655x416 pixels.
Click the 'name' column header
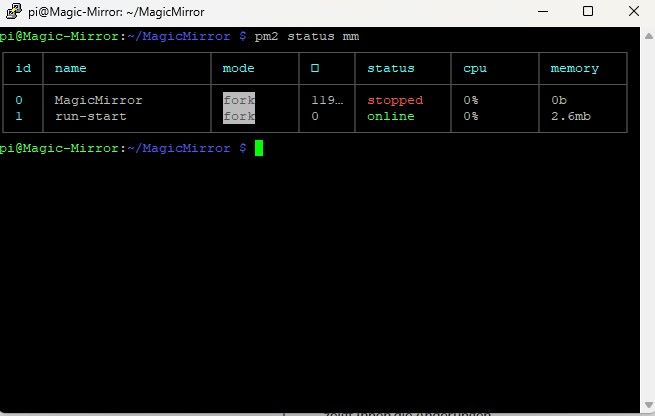(70, 69)
